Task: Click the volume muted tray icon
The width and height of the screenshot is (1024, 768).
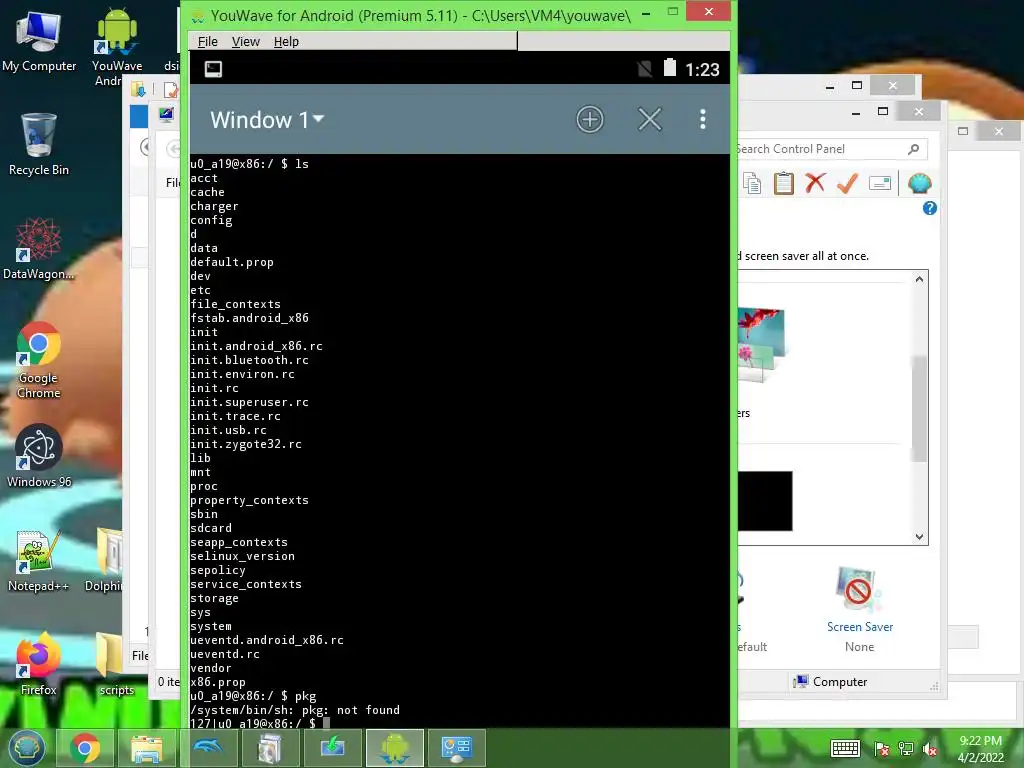Action: pos(930,749)
